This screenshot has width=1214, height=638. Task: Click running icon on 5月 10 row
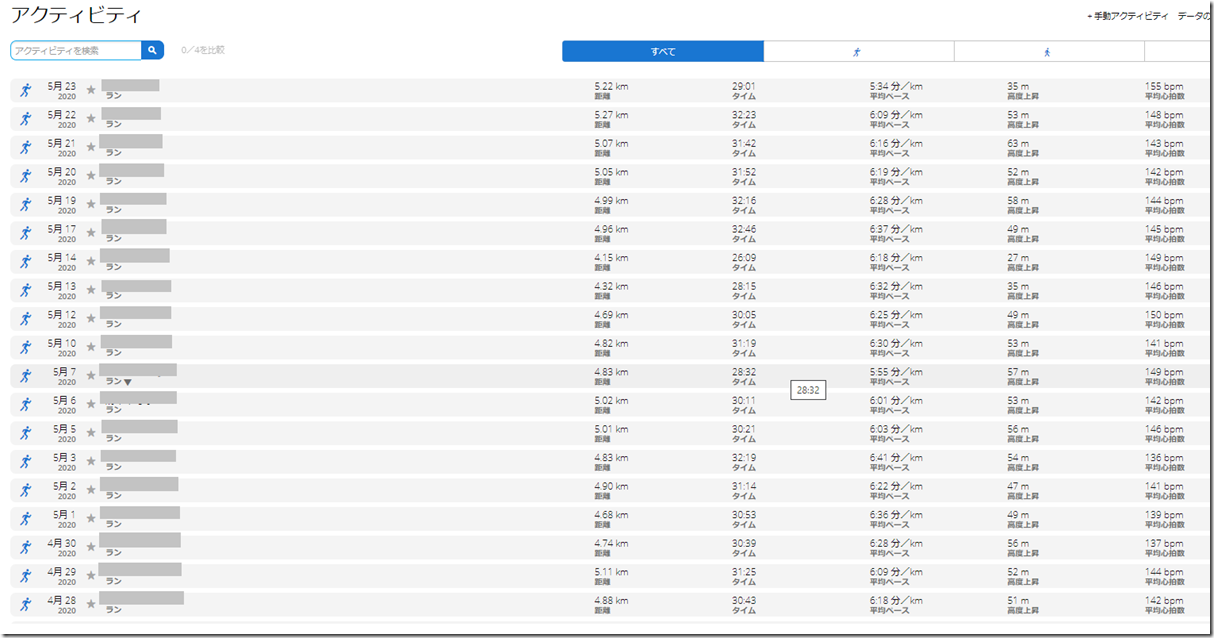[26, 348]
